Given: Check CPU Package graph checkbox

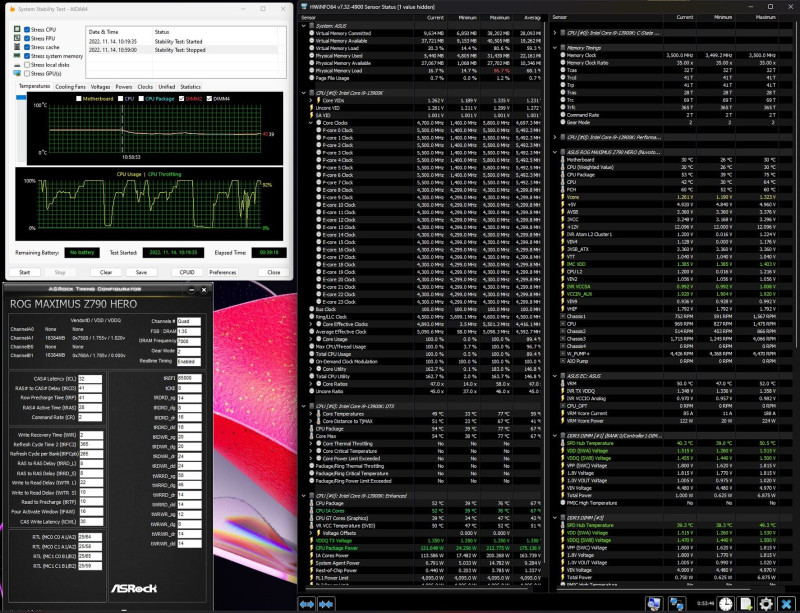Looking at the screenshot, I should (x=141, y=99).
